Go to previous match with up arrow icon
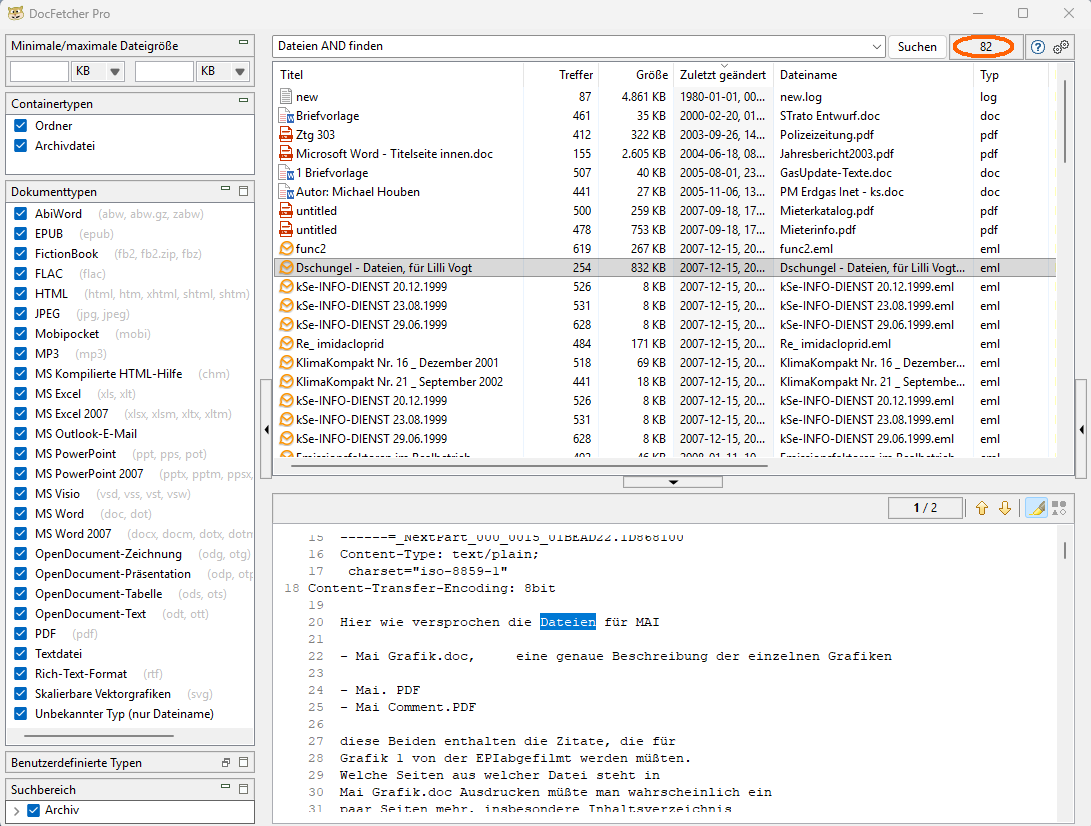The image size is (1091, 826). click(x=982, y=508)
